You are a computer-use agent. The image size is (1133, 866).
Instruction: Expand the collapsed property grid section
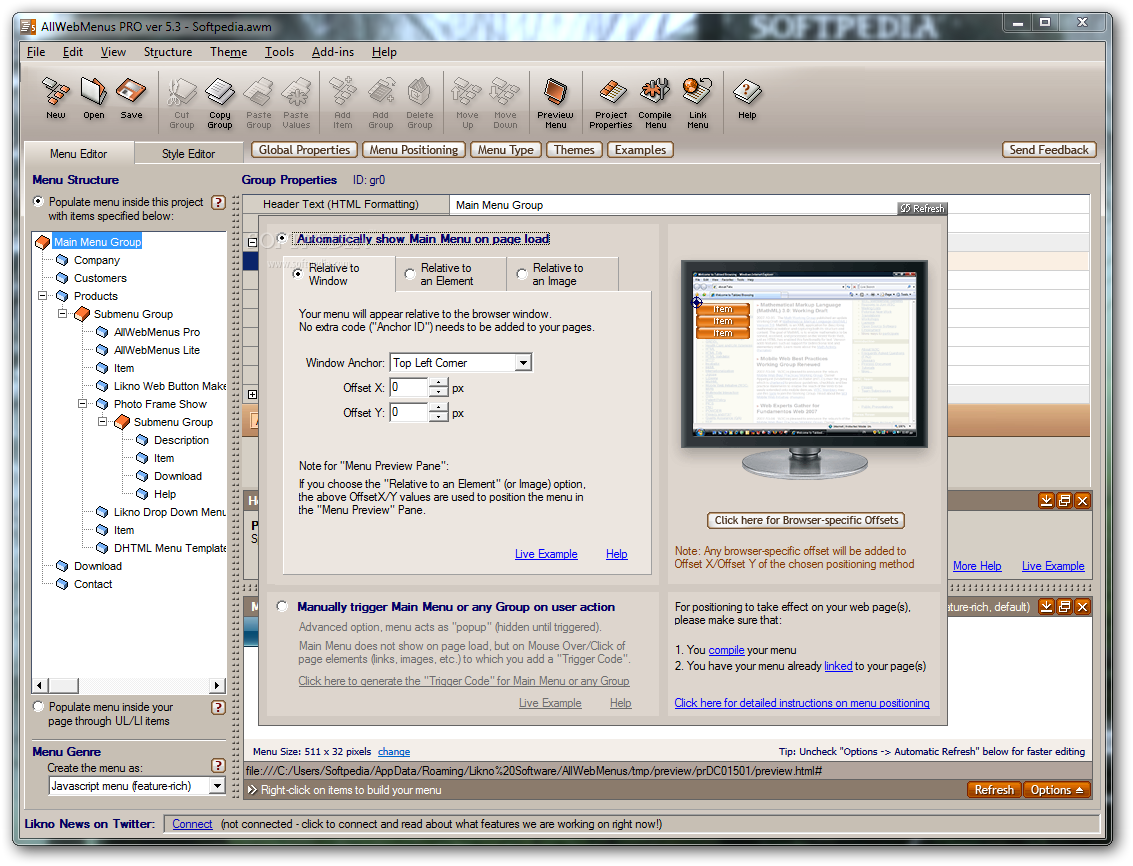click(252, 395)
